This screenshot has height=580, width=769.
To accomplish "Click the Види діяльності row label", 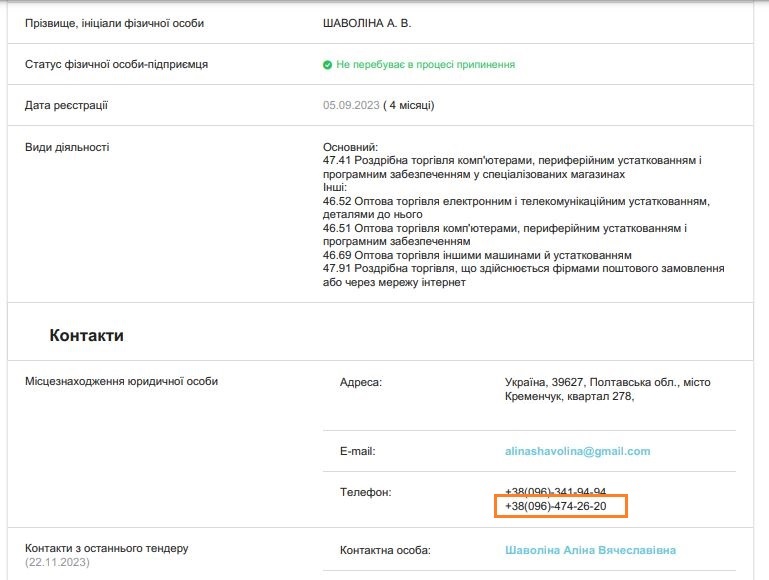I will (67, 147).
